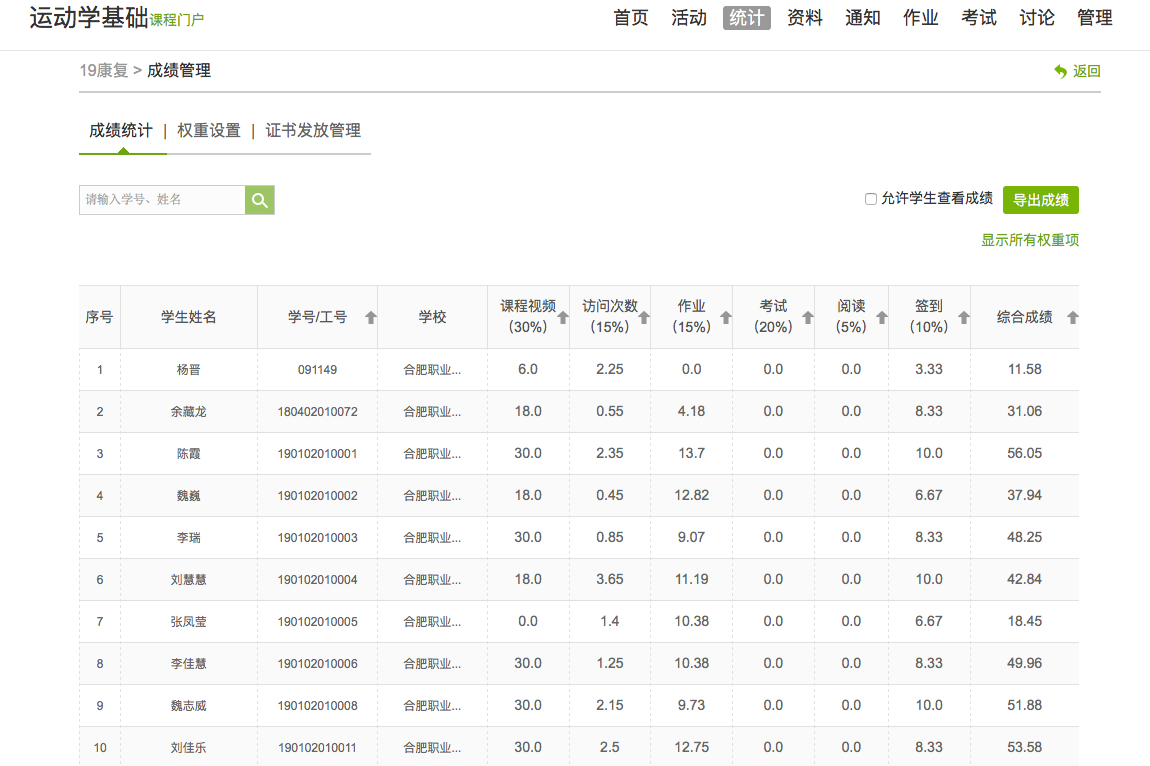Show all weight items via 显示所有权重项
1150x766 pixels.
pyautogui.click(x=1030, y=240)
